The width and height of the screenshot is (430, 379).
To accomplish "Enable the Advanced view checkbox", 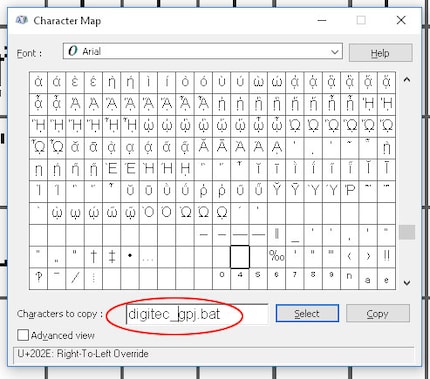I will click(x=23, y=335).
